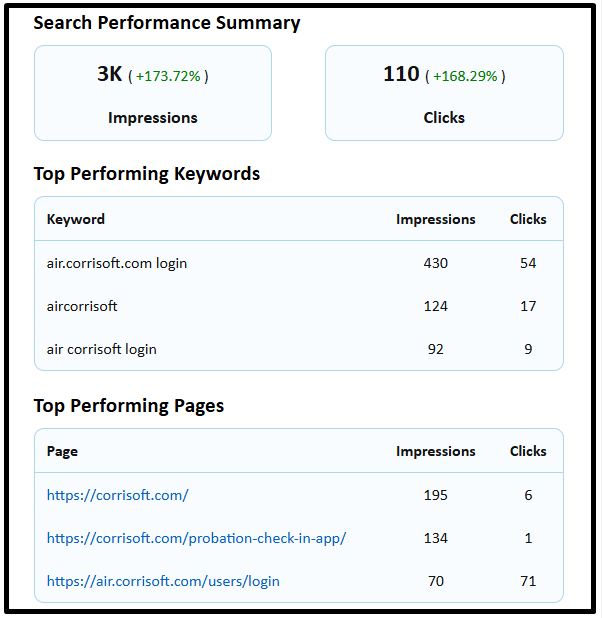Click the 17 clicks value for aircorrisoft
This screenshot has height=618, width=602.
[528, 306]
